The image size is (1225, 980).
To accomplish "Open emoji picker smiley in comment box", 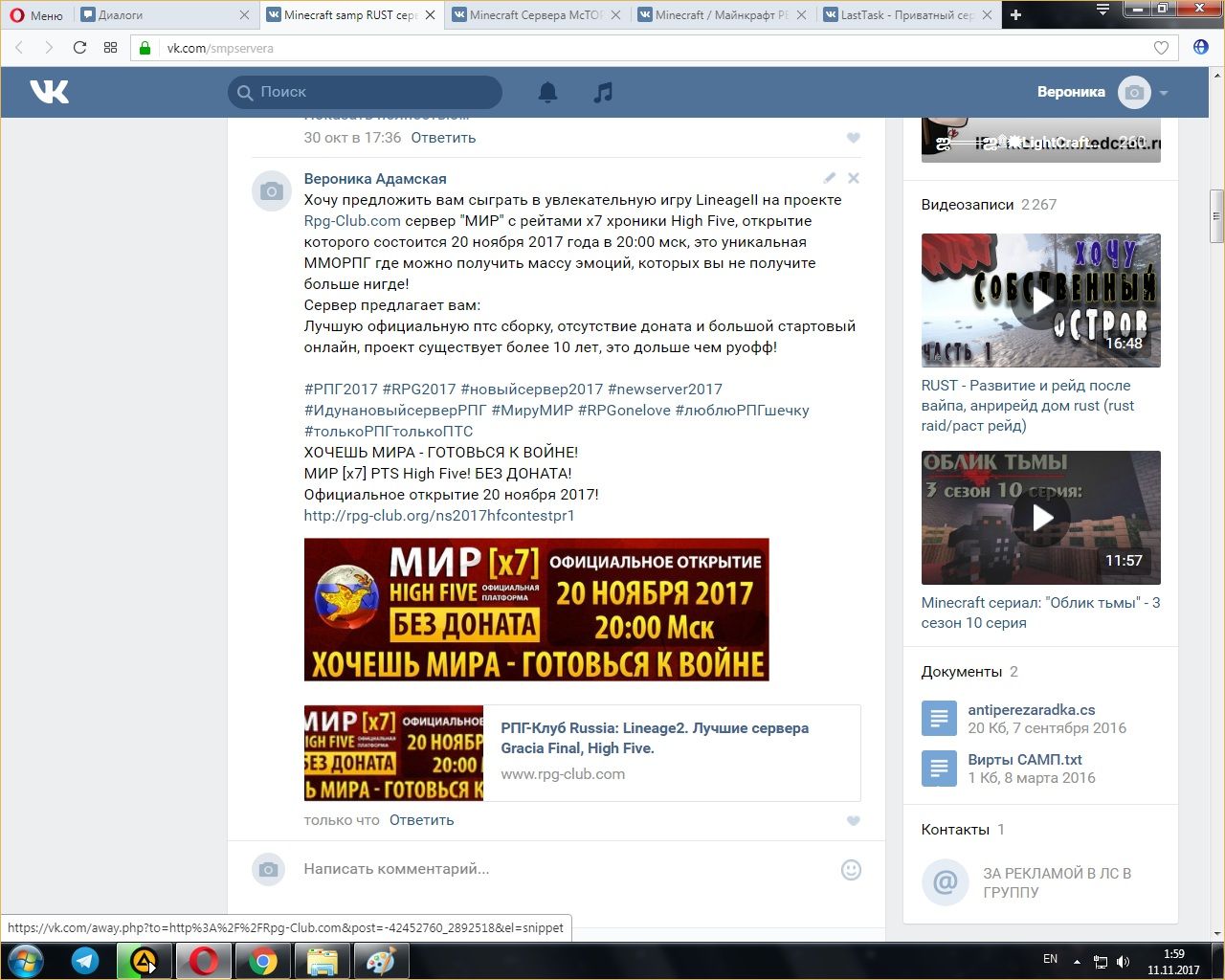I will tap(851, 869).
